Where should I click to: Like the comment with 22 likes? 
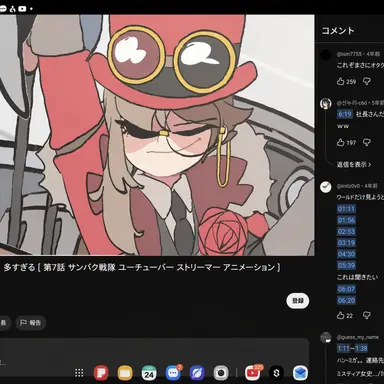340,315
